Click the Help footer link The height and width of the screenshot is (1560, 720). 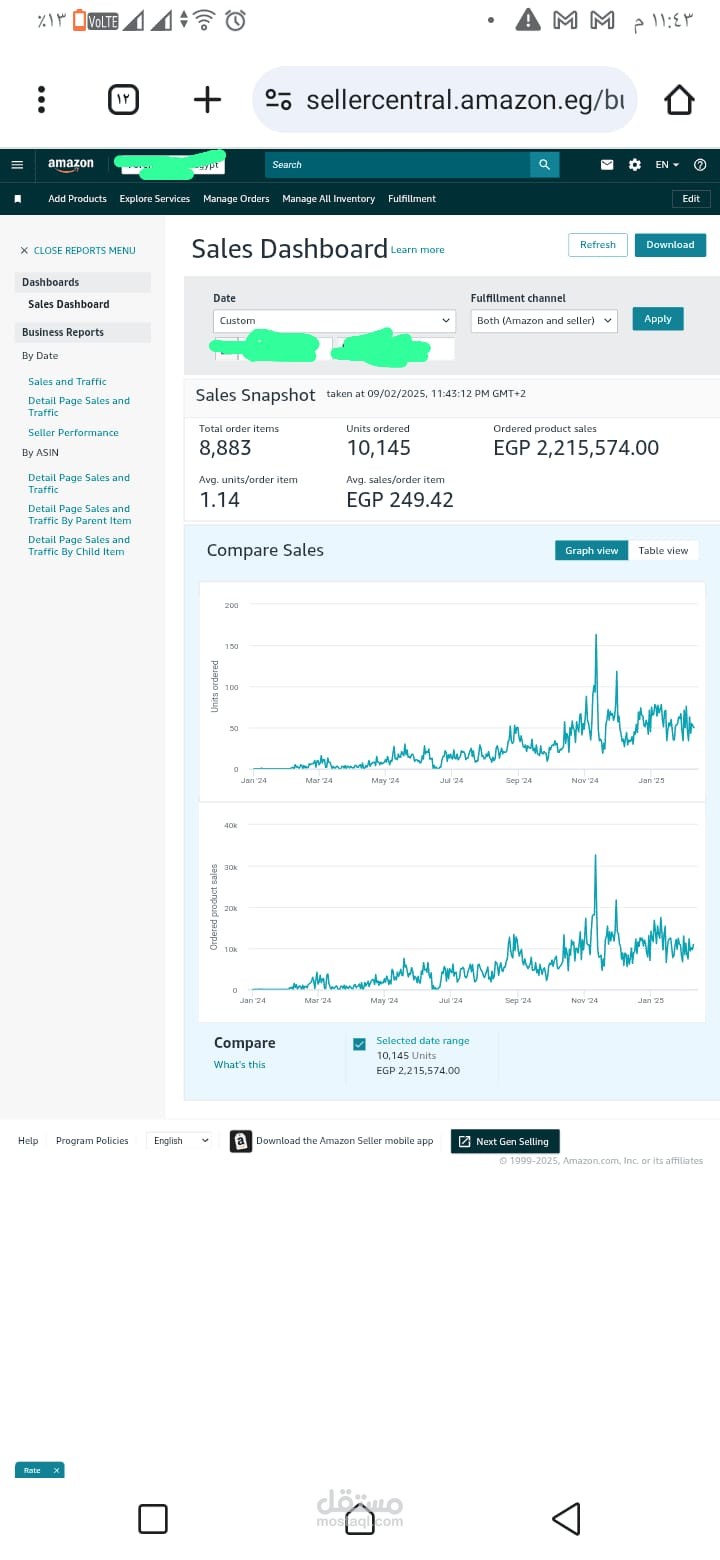click(28, 1141)
